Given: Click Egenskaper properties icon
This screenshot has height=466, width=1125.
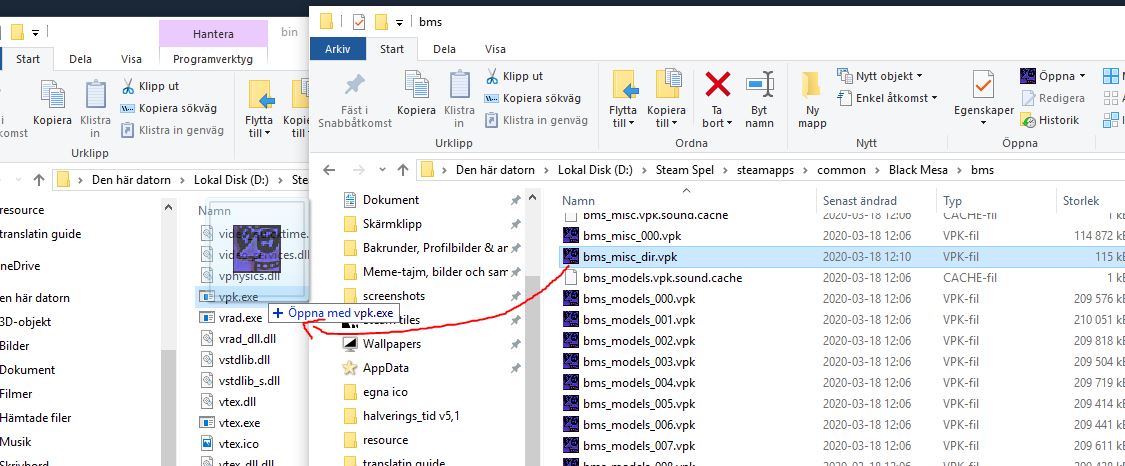Looking at the screenshot, I should (x=984, y=86).
